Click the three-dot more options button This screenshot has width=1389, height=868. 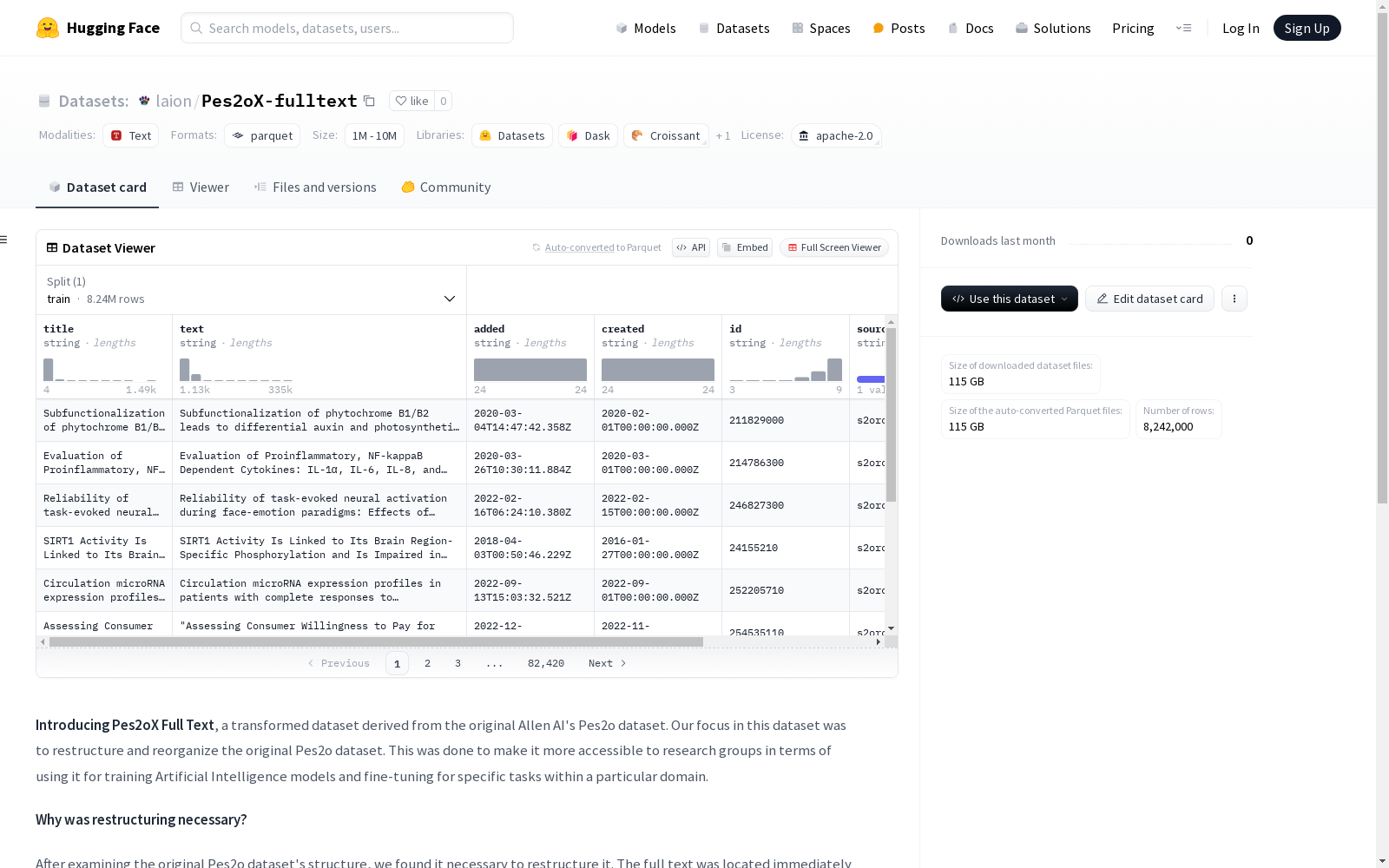click(x=1234, y=299)
